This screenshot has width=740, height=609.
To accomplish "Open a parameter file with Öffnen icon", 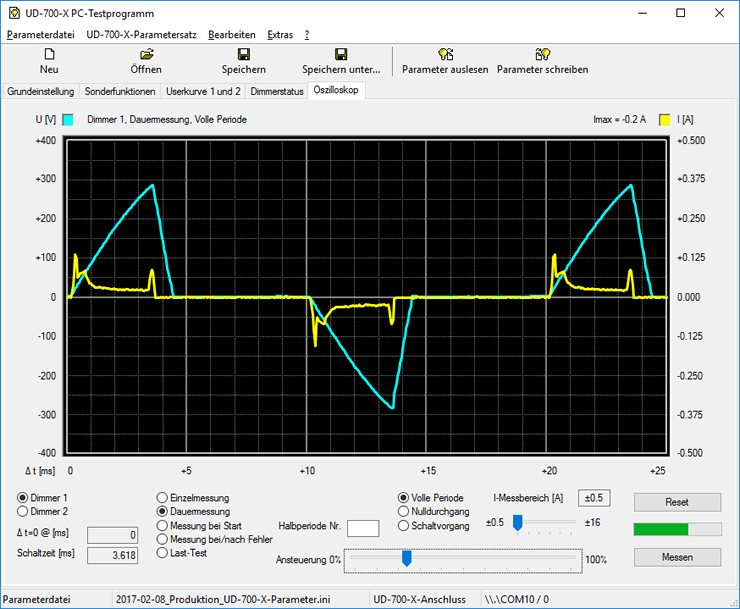I will 146,54.
